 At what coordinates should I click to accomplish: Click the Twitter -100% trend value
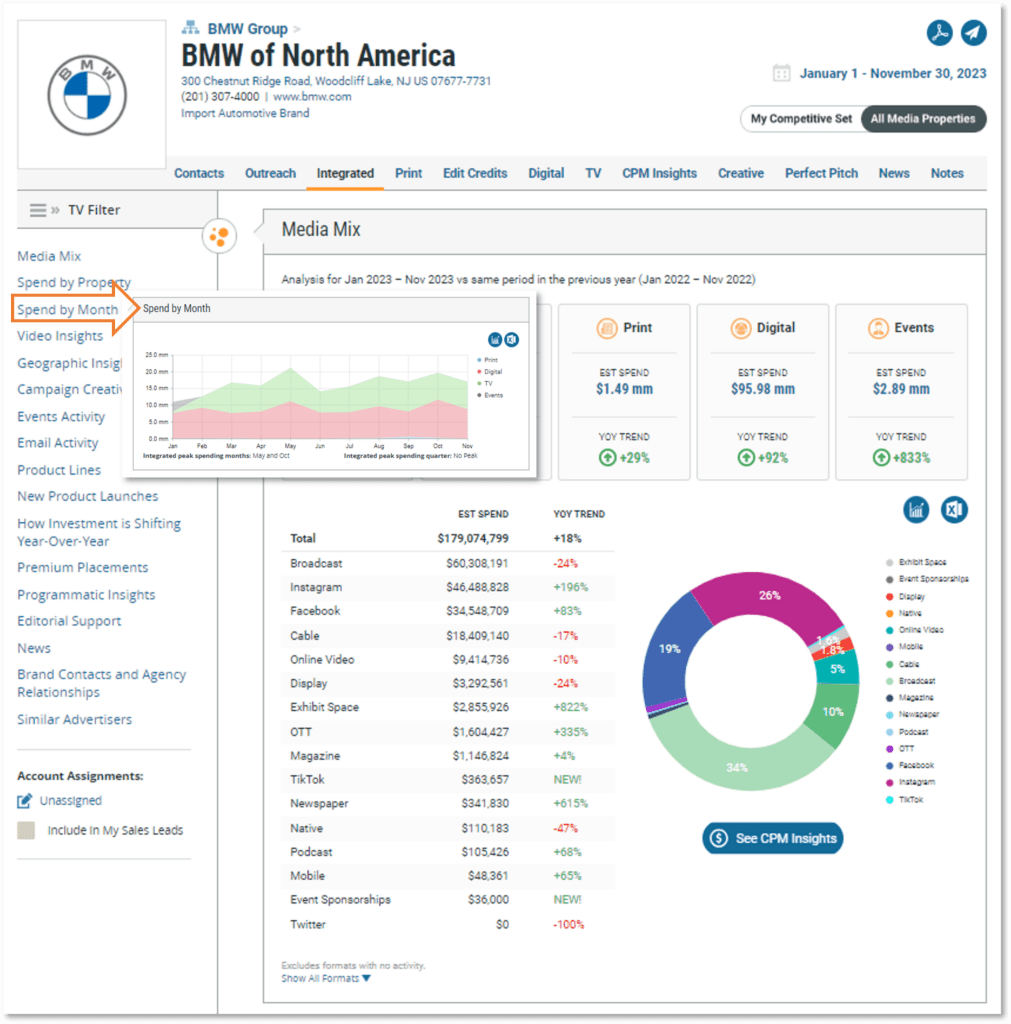tap(568, 925)
